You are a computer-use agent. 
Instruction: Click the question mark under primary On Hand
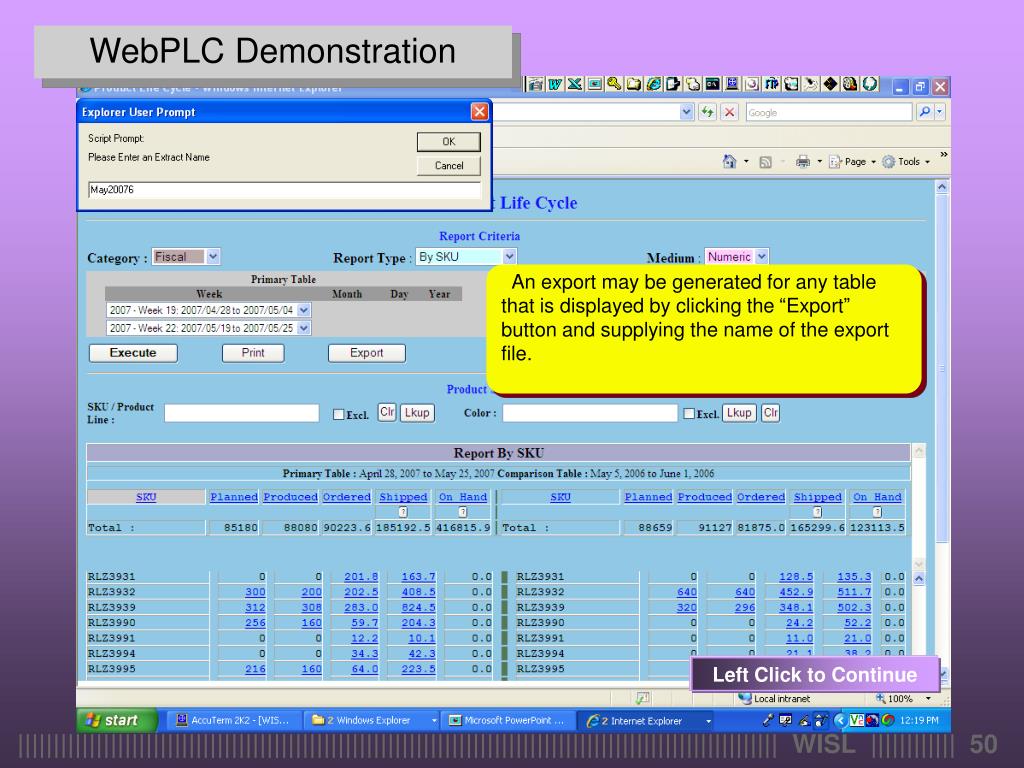462,512
